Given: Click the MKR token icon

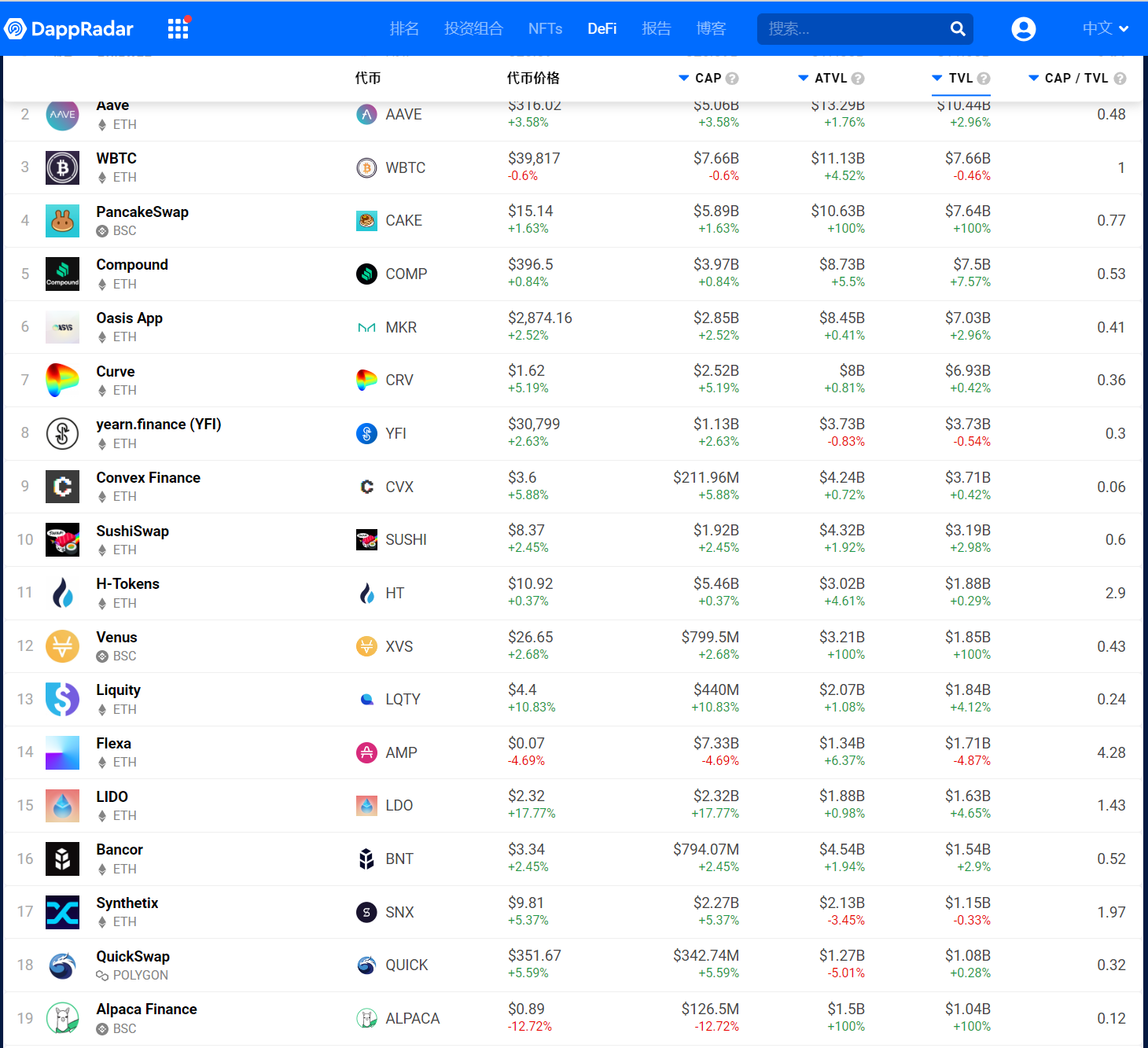Looking at the screenshot, I should [366, 328].
